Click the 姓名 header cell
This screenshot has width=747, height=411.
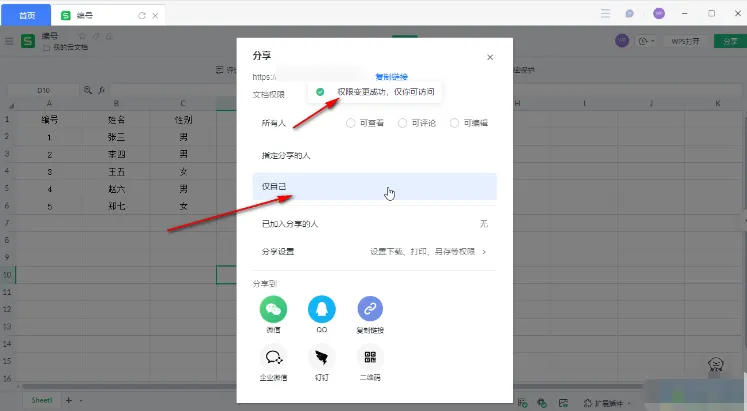coord(116,120)
